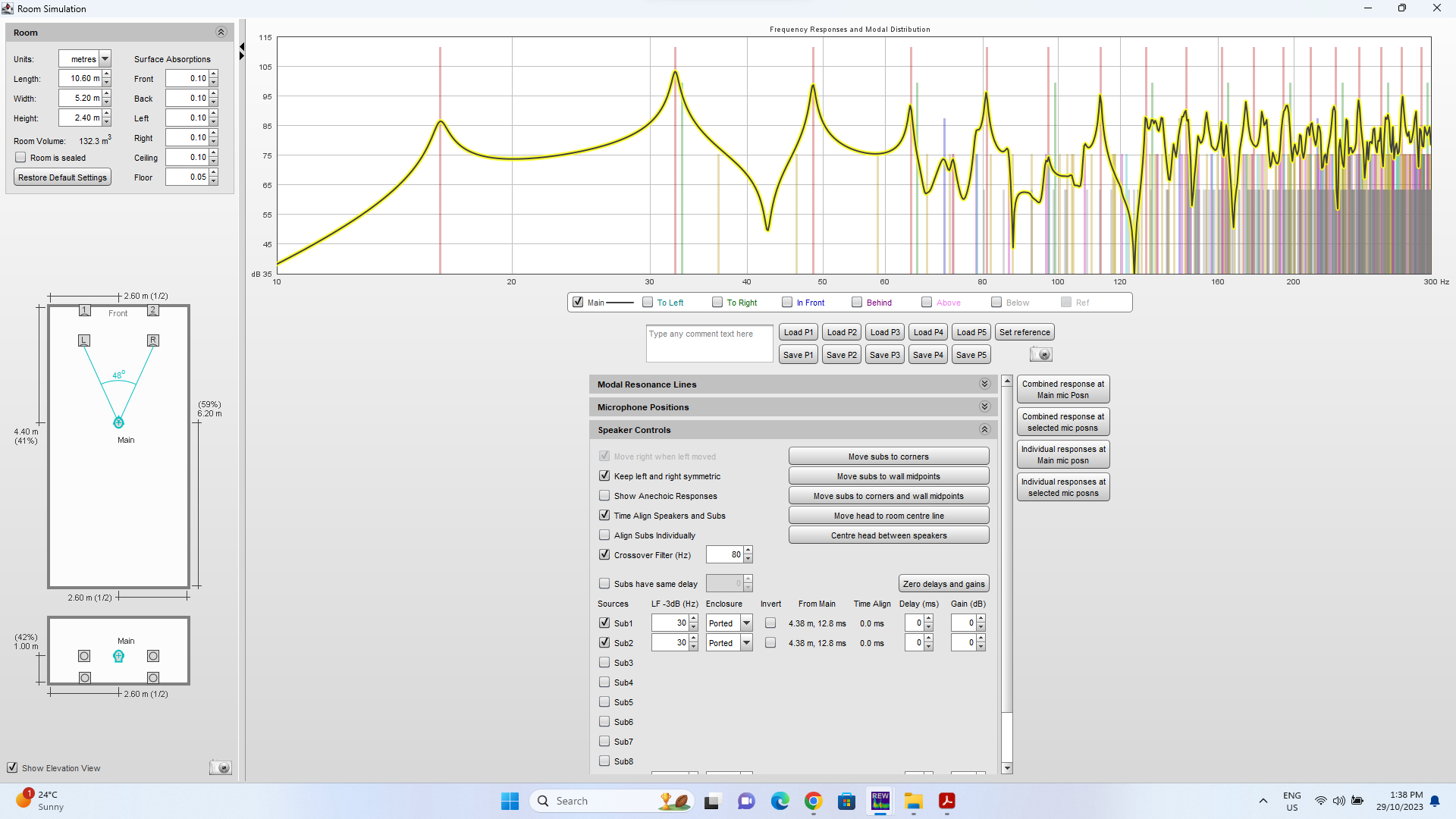Open REW app in Windows taskbar
This screenshot has width=1456, height=819.
point(880,801)
